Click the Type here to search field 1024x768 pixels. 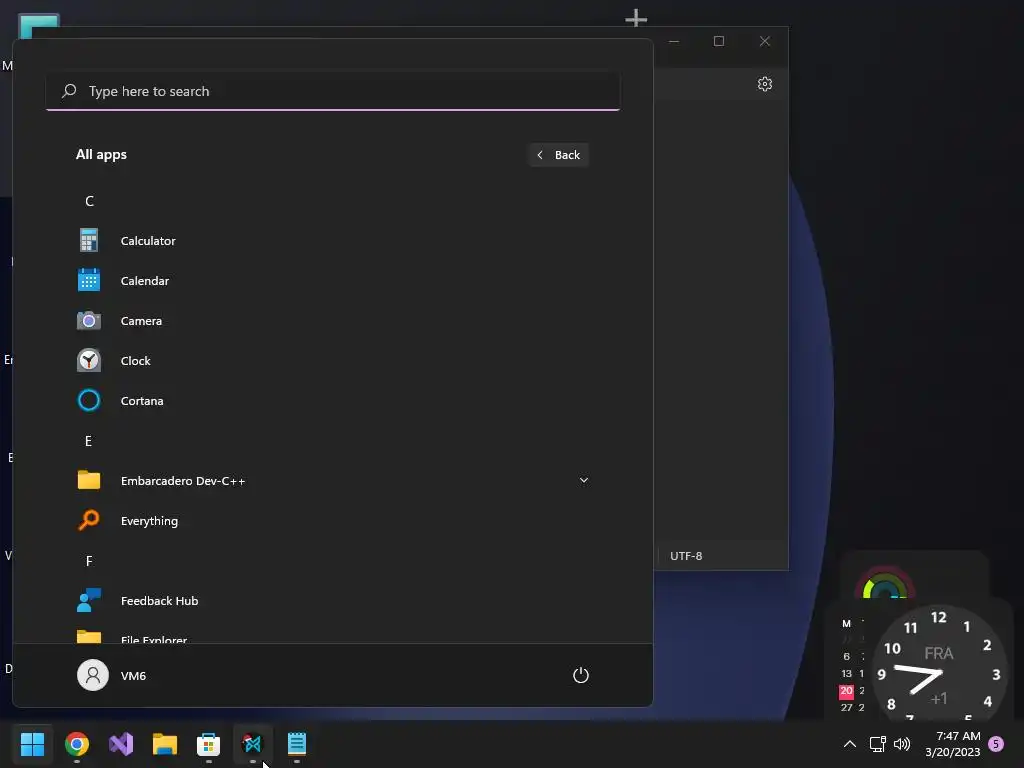[x=333, y=91]
